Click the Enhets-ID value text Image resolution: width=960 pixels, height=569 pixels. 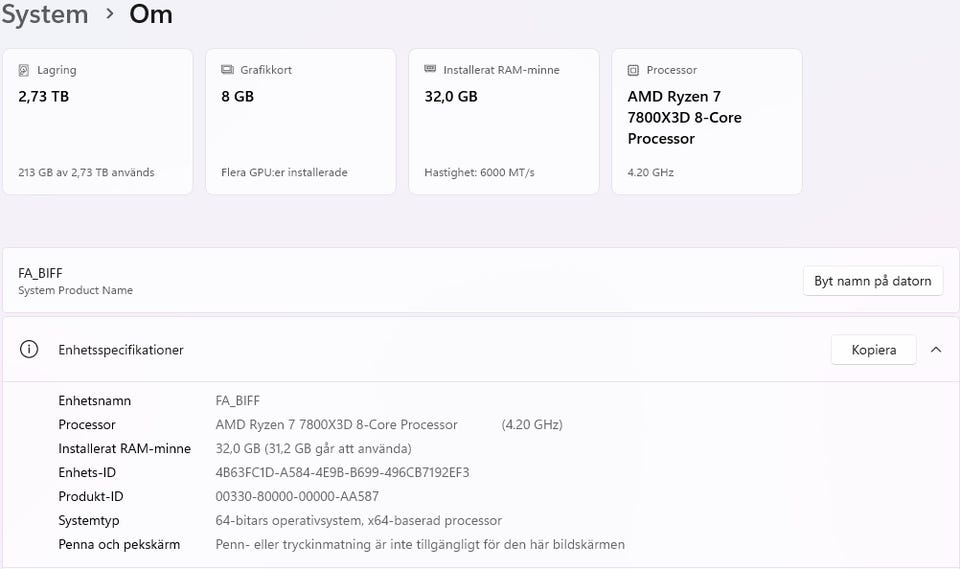(342, 473)
